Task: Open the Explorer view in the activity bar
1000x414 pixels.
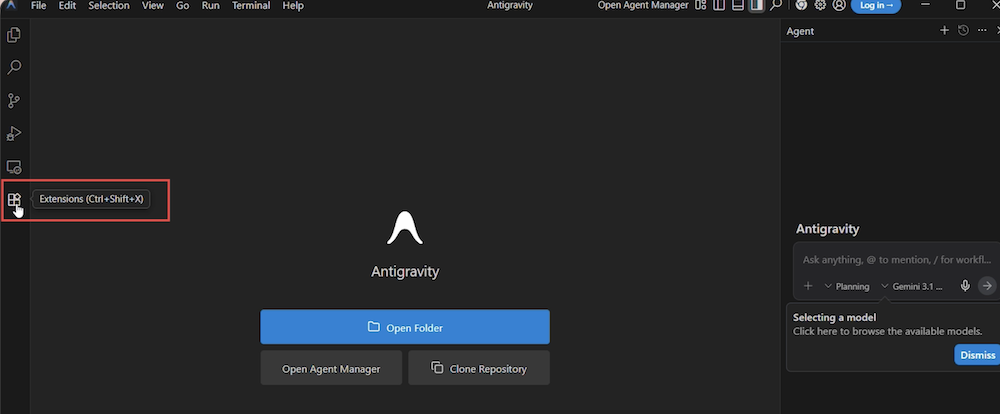Action: [14, 35]
